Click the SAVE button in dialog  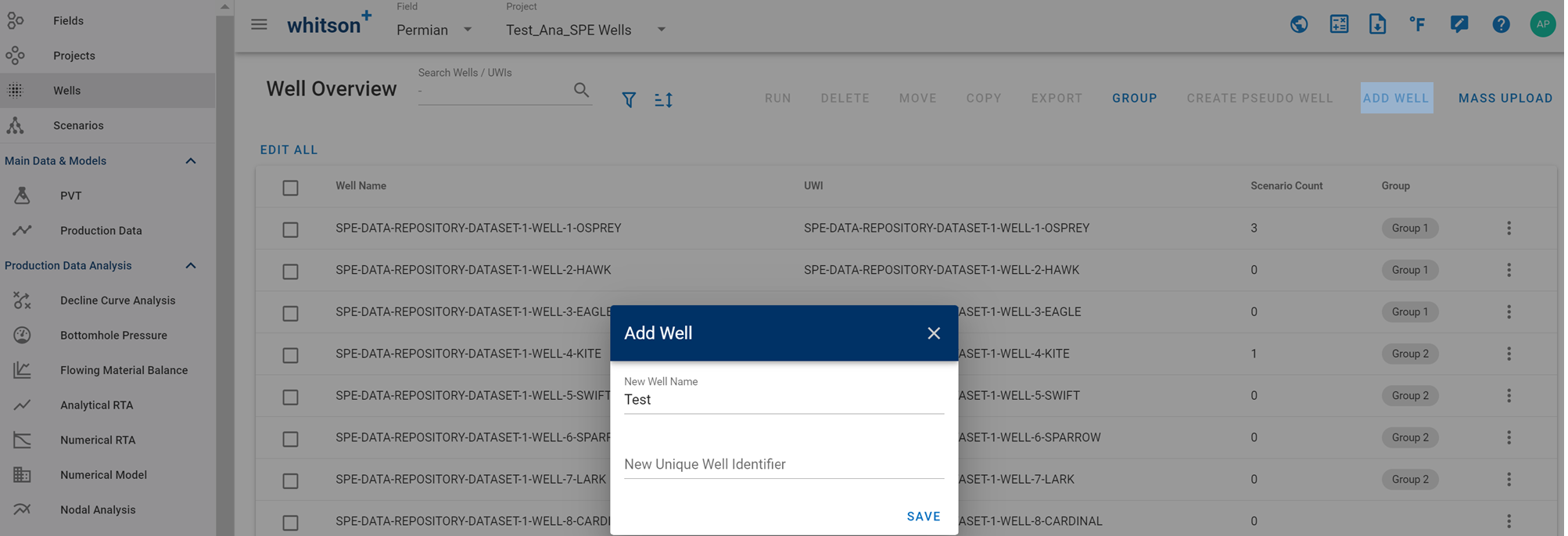coord(923,516)
